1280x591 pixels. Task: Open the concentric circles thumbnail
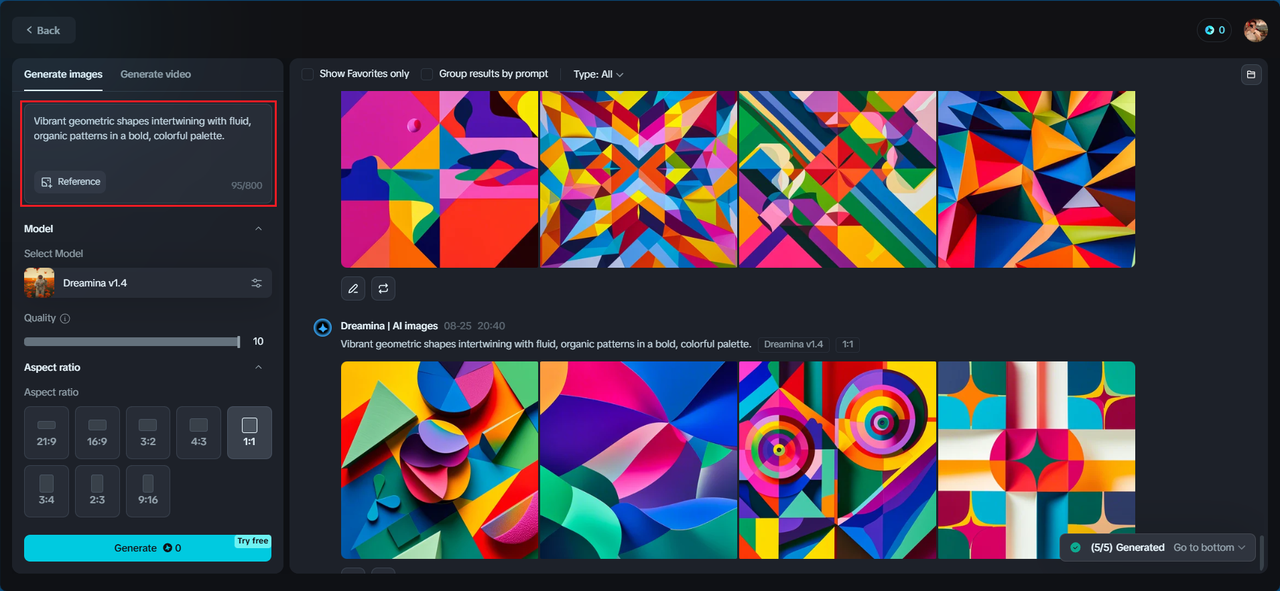(837, 460)
